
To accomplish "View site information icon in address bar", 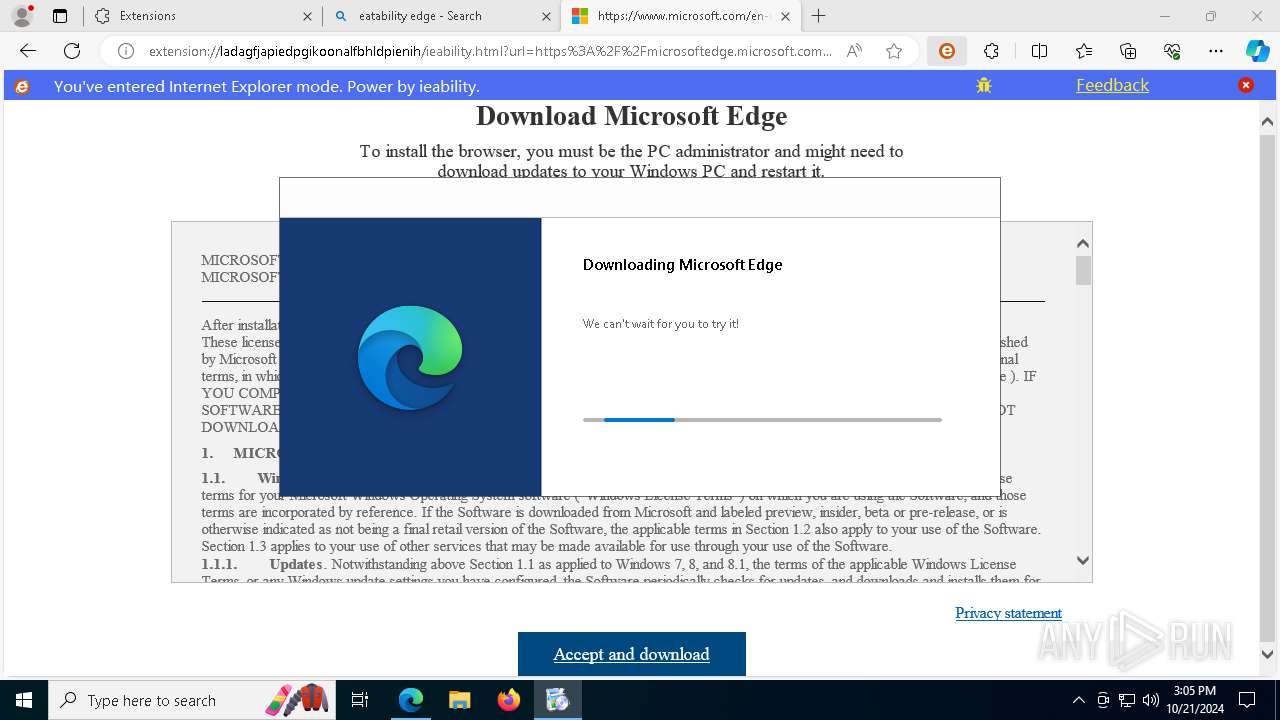I will tap(126, 51).
